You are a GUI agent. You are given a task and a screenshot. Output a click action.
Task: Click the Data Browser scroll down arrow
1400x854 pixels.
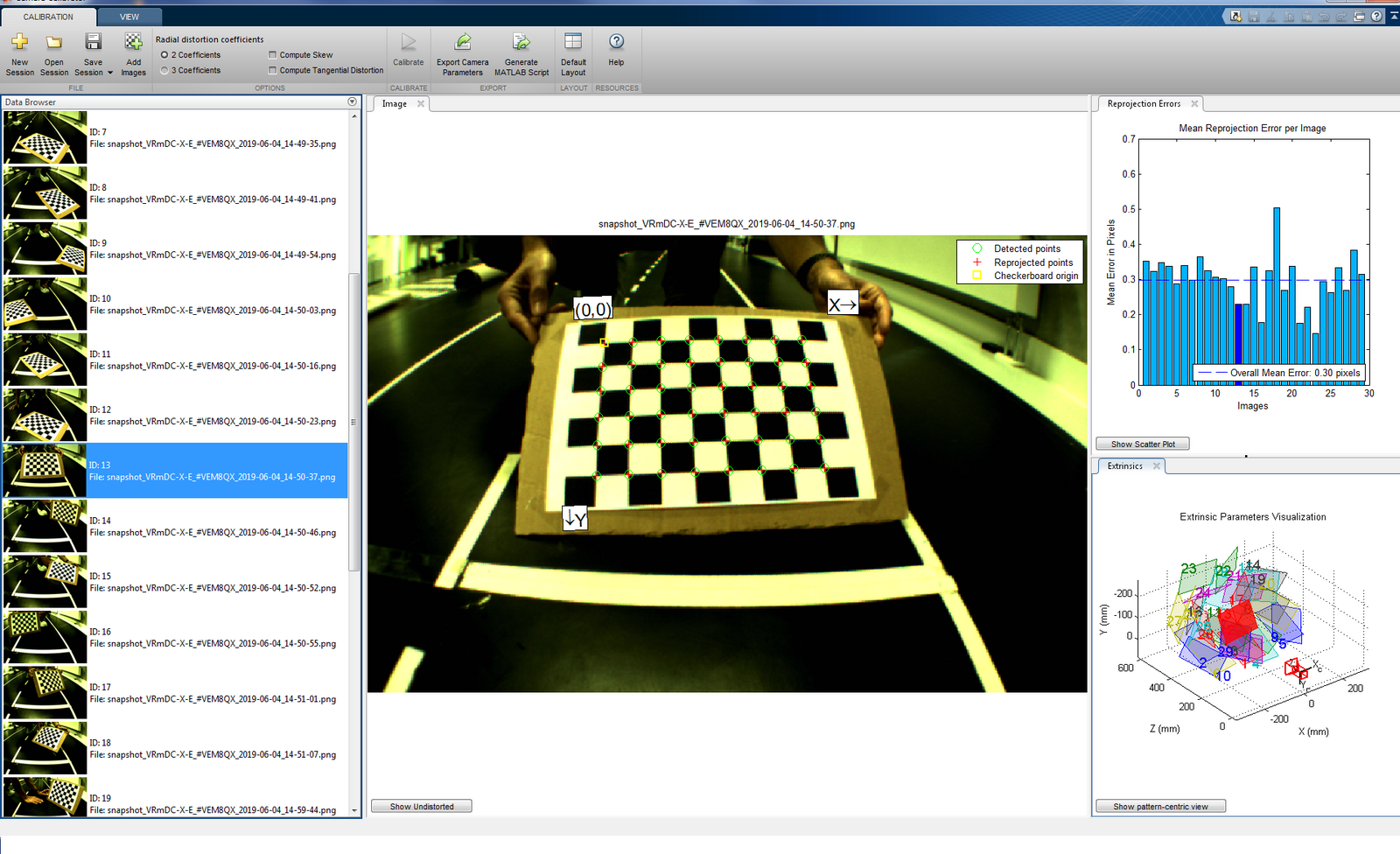pyautogui.click(x=354, y=810)
